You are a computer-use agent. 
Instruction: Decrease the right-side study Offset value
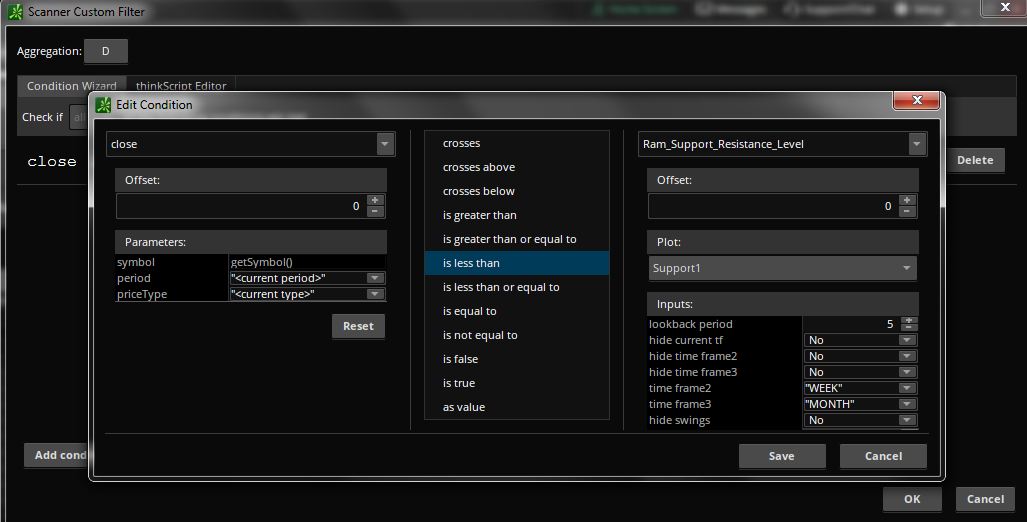click(907, 211)
